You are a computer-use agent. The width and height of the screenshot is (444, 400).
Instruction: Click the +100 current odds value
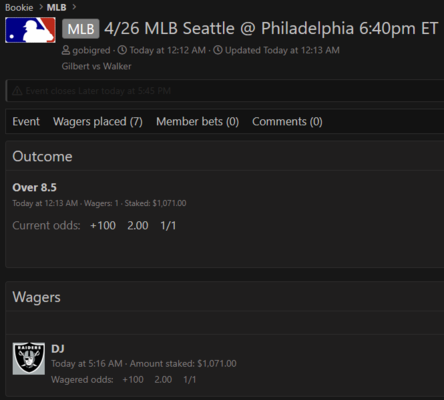pos(103,226)
